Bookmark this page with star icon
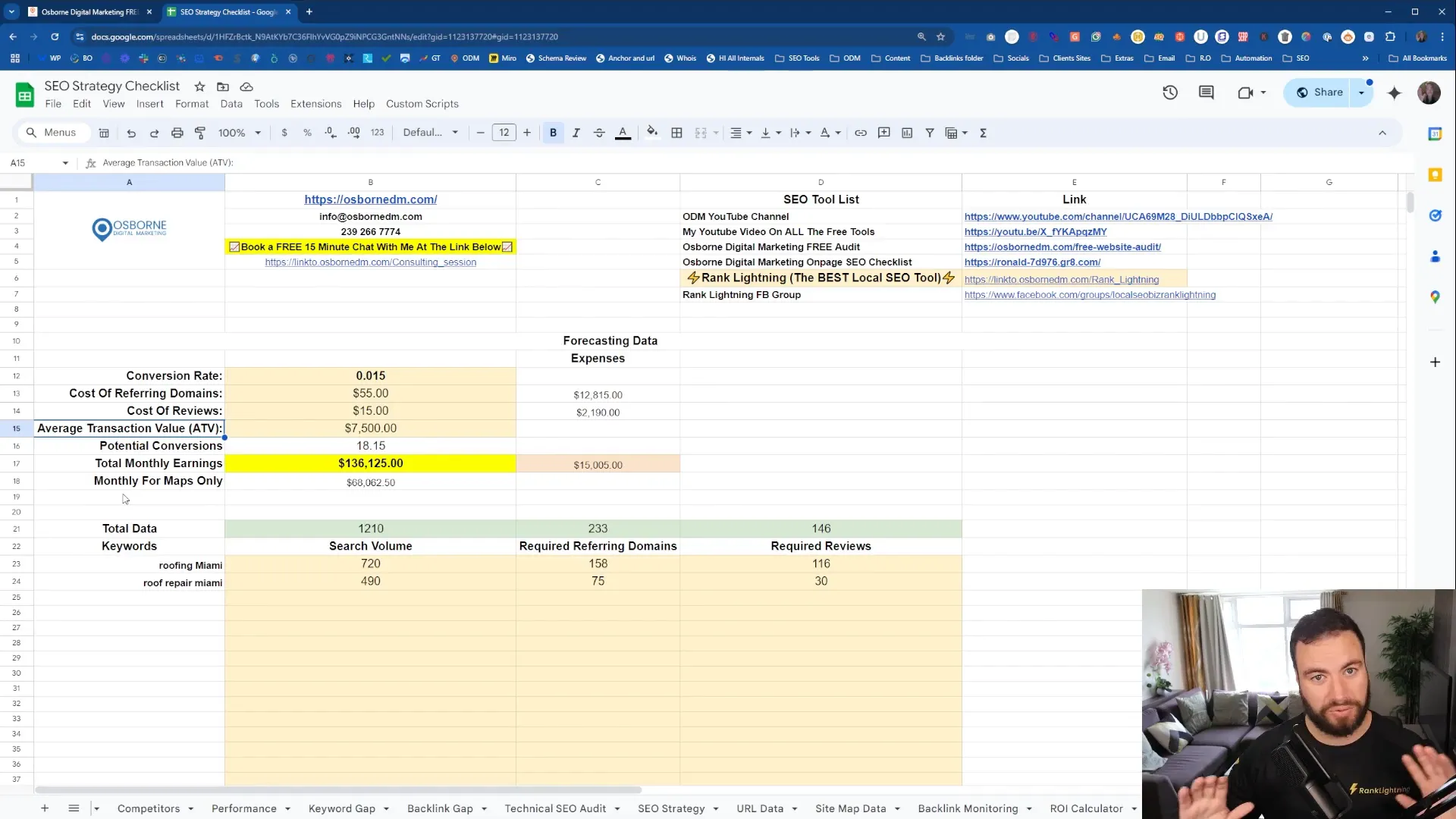 pos(940,36)
